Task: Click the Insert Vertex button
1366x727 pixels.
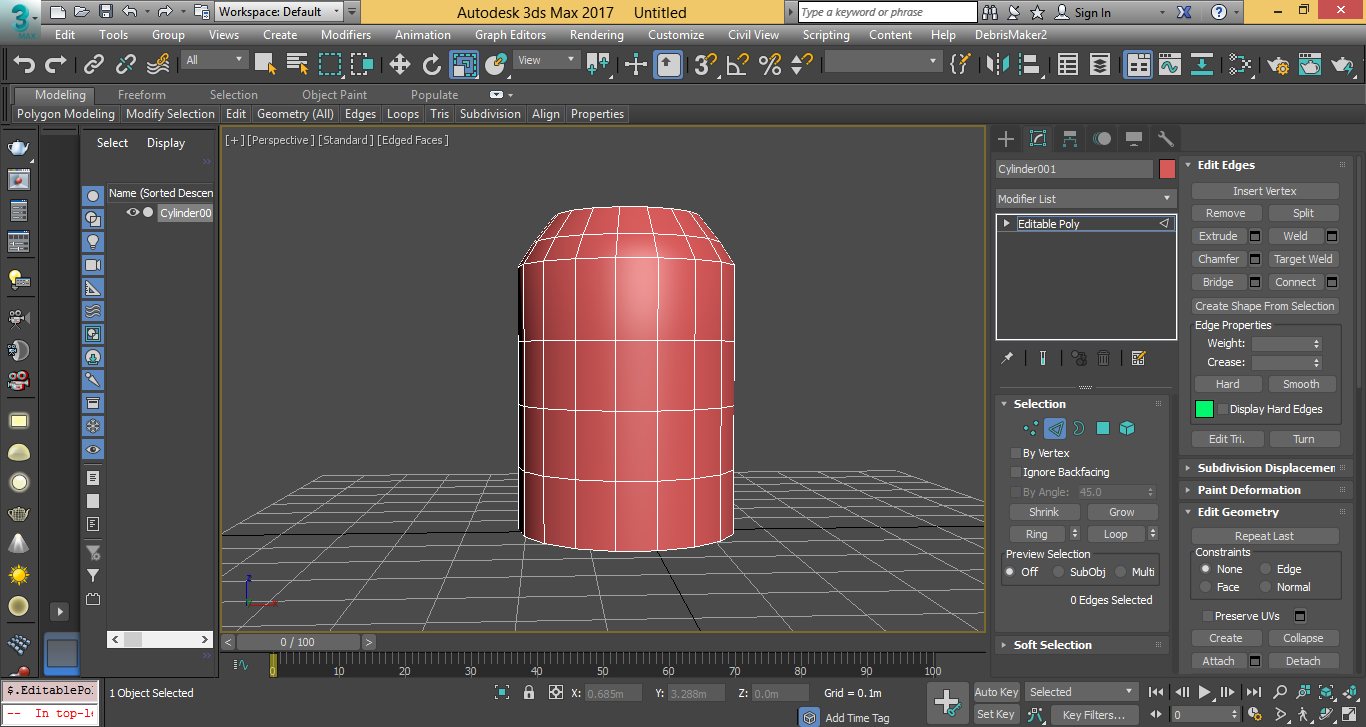Action: click(1265, 191)
